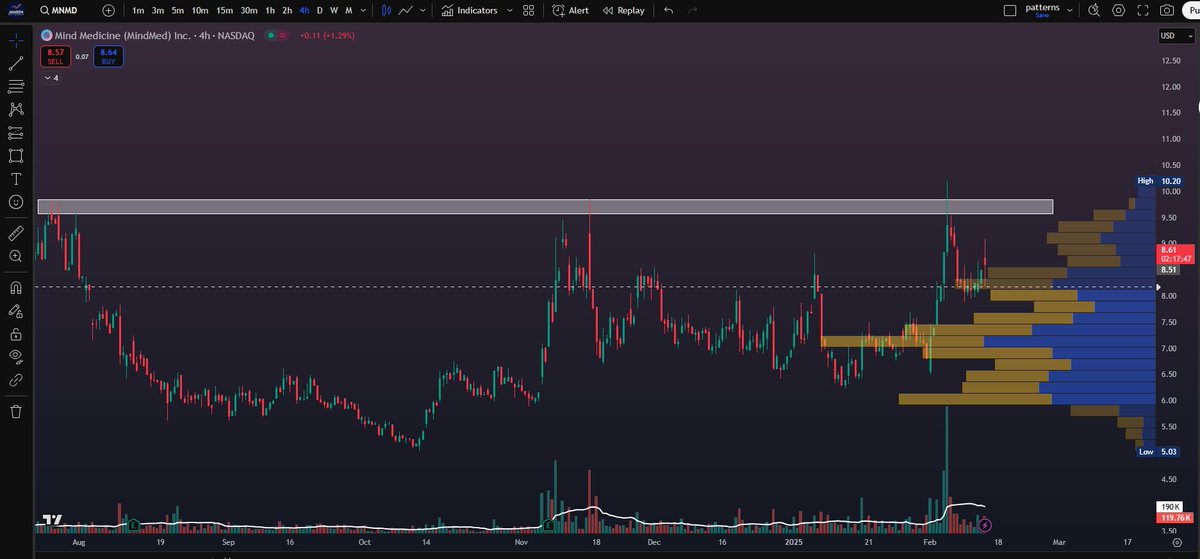Open the chart settings hexagon icon
This screenshot has width=1200, height=559.
click(1118, 10)
